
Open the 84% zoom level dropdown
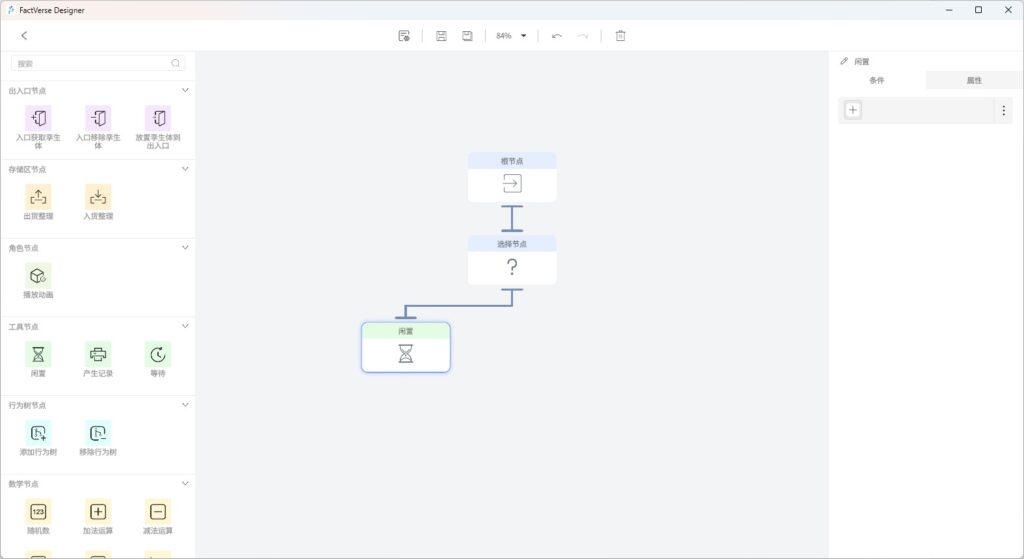523,36
